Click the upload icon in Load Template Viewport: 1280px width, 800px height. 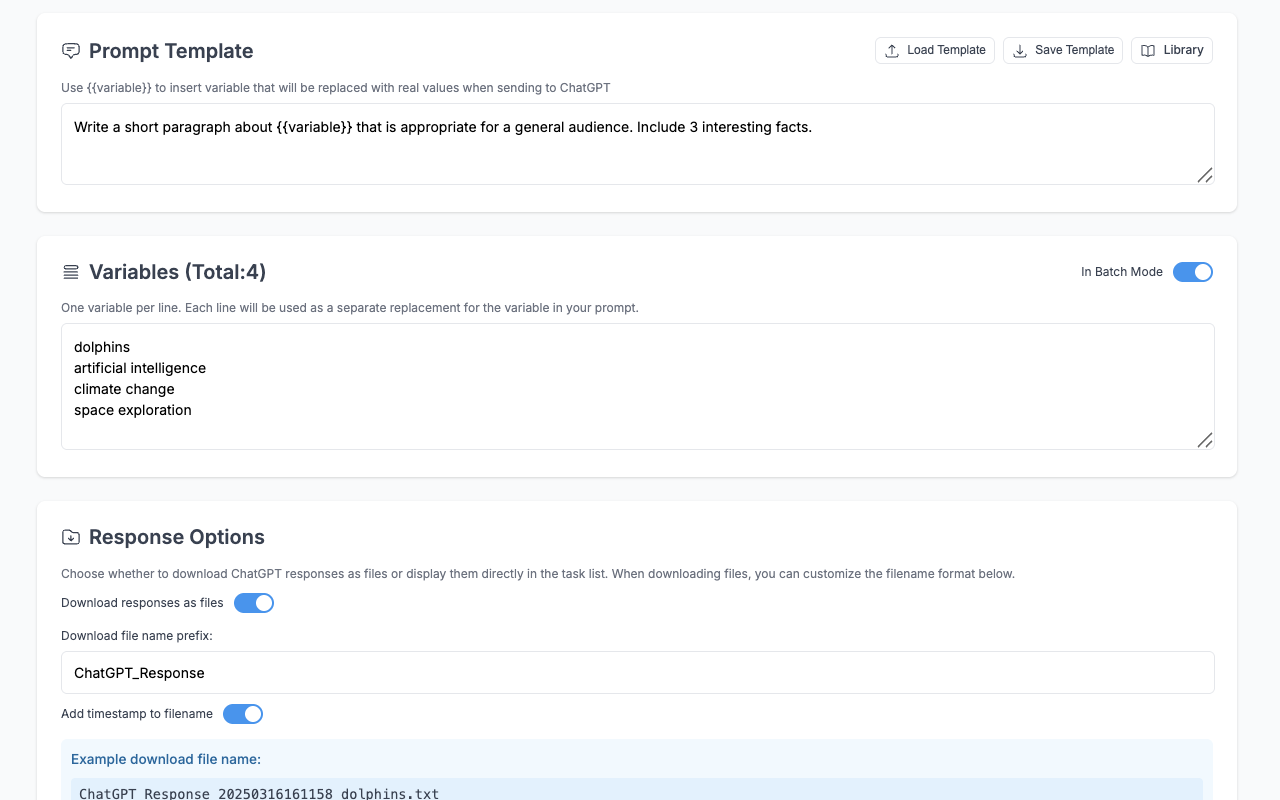(x=892, y=51)
